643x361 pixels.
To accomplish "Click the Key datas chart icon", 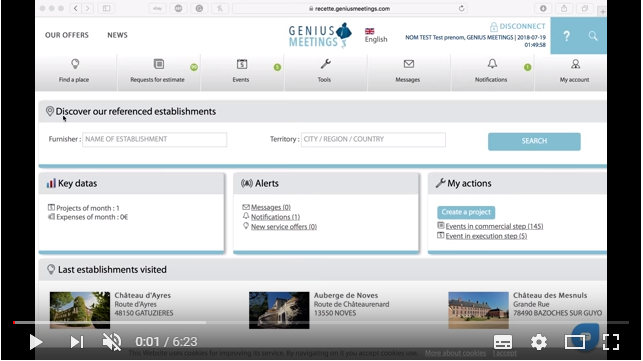I will pos(51,183).
